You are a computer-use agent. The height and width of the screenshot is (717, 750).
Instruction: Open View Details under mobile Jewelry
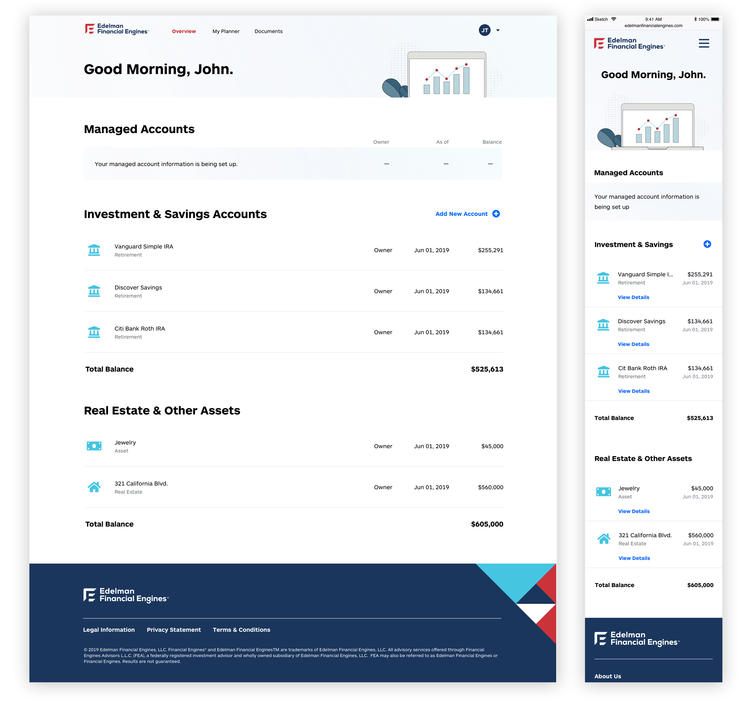[x=634, y=511]
